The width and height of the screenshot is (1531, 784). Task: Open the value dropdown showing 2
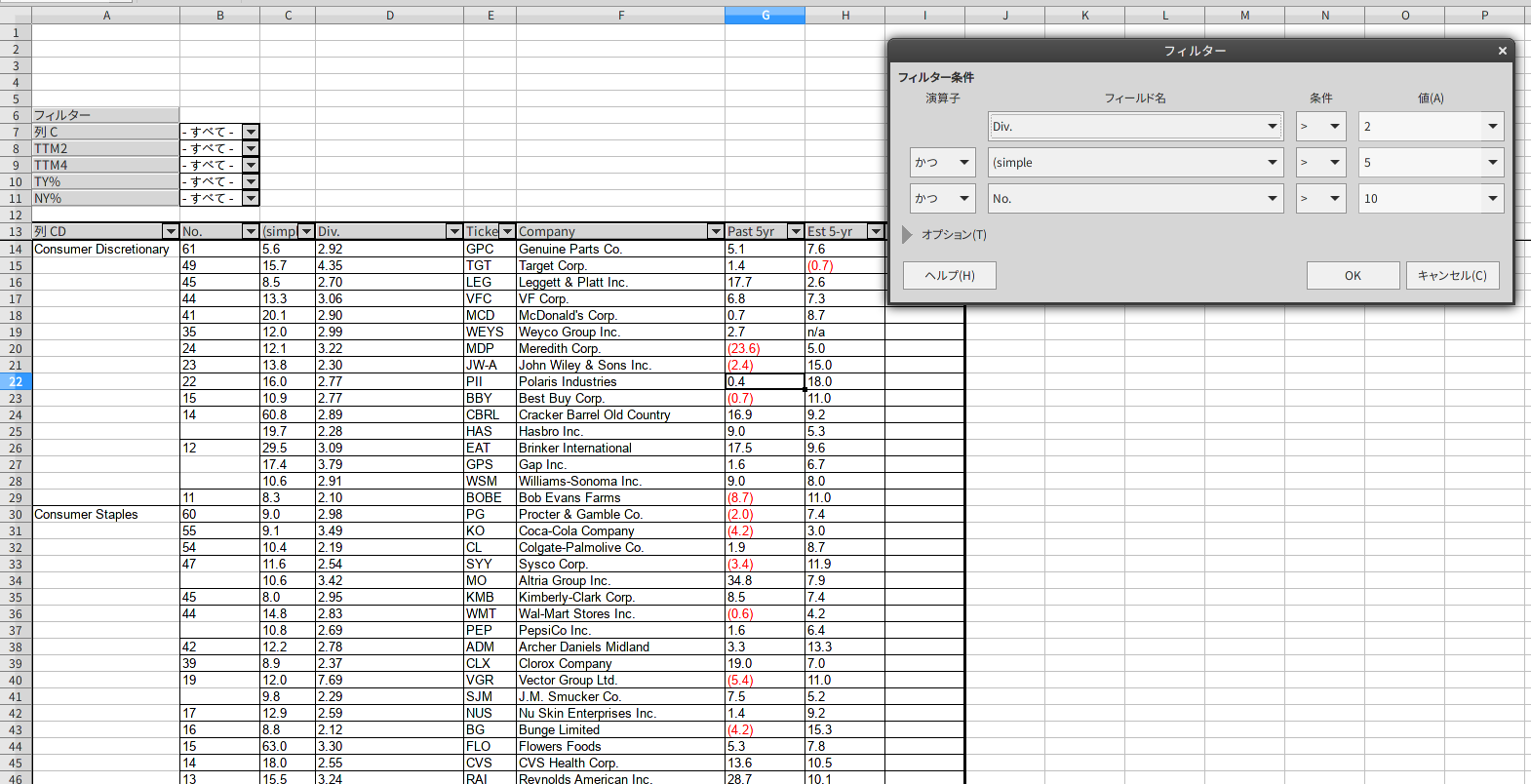click(x=1492, y=127)
